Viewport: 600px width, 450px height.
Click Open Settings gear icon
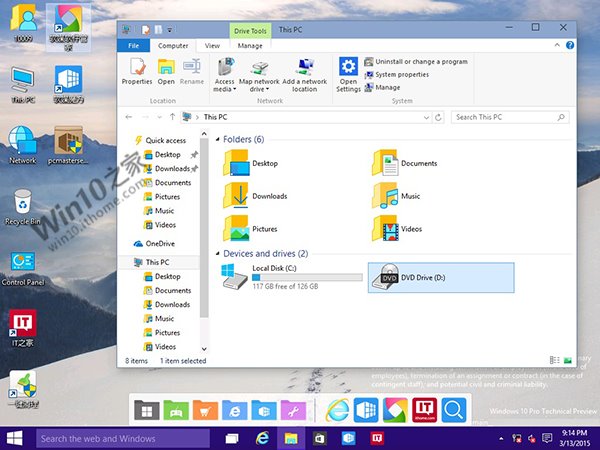348,72
